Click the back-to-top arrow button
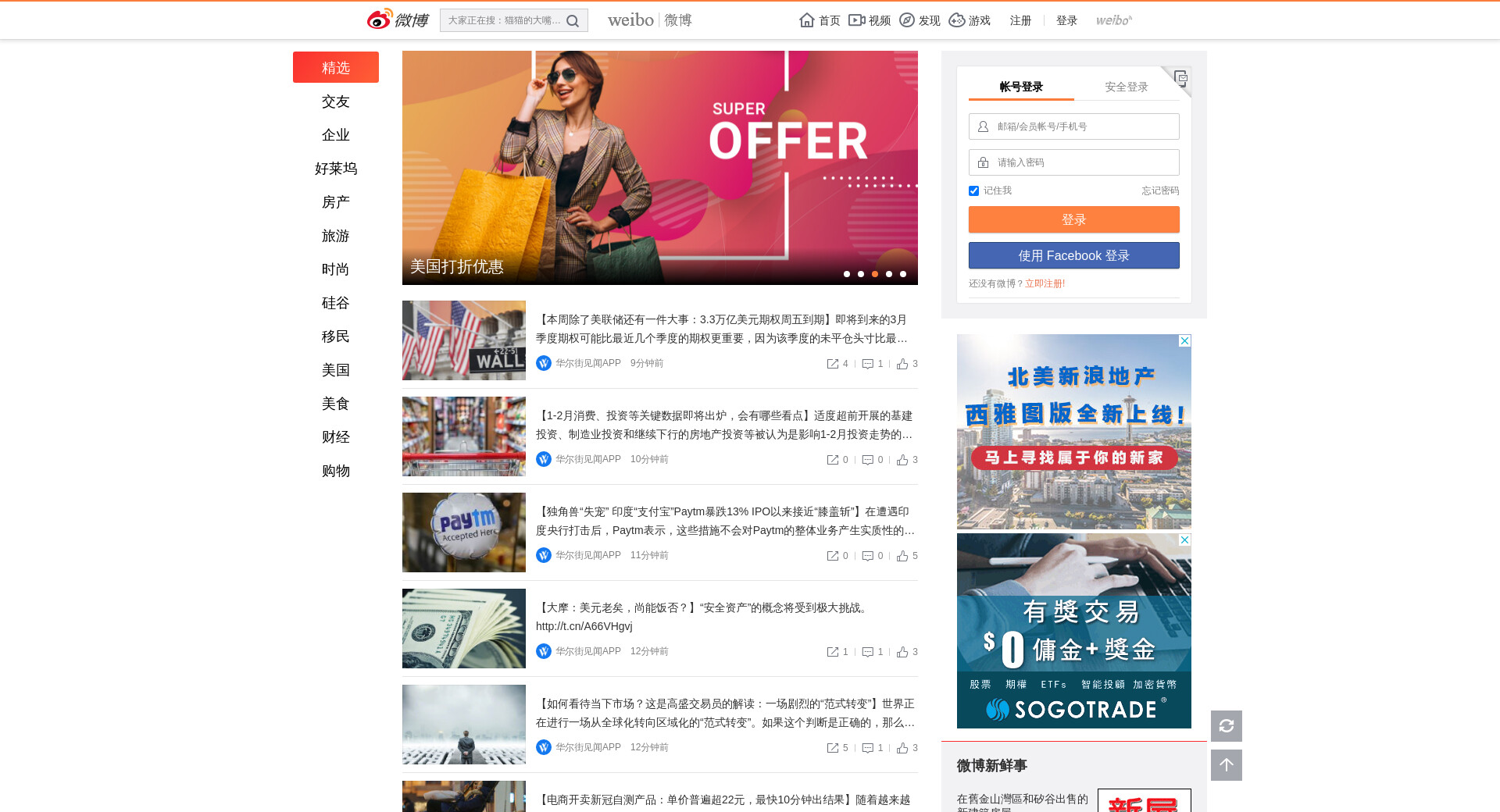This screenshot has height=812, width=1500. tap(1227, 765)
